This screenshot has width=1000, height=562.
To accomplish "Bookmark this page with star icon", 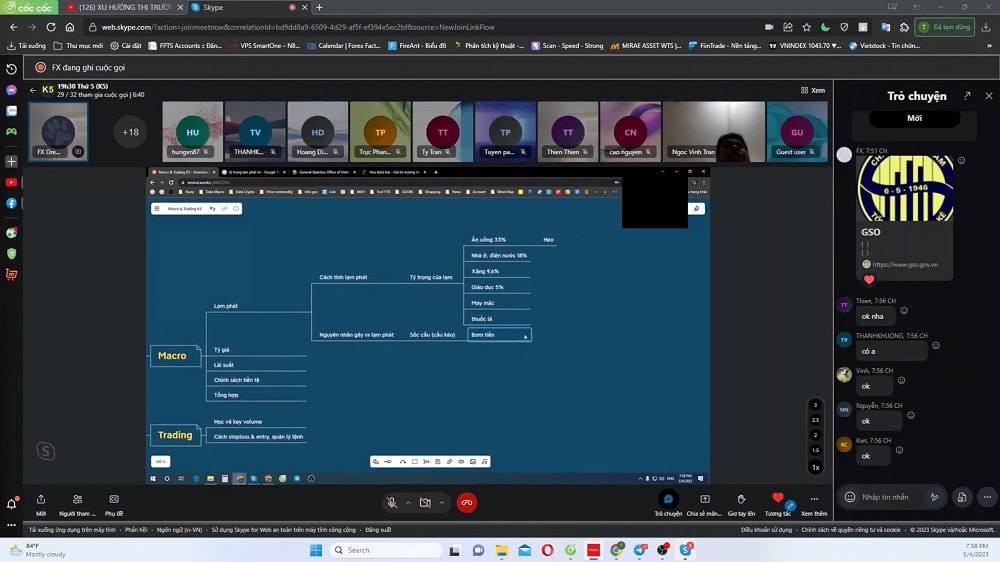I will (x=807, y=27).
